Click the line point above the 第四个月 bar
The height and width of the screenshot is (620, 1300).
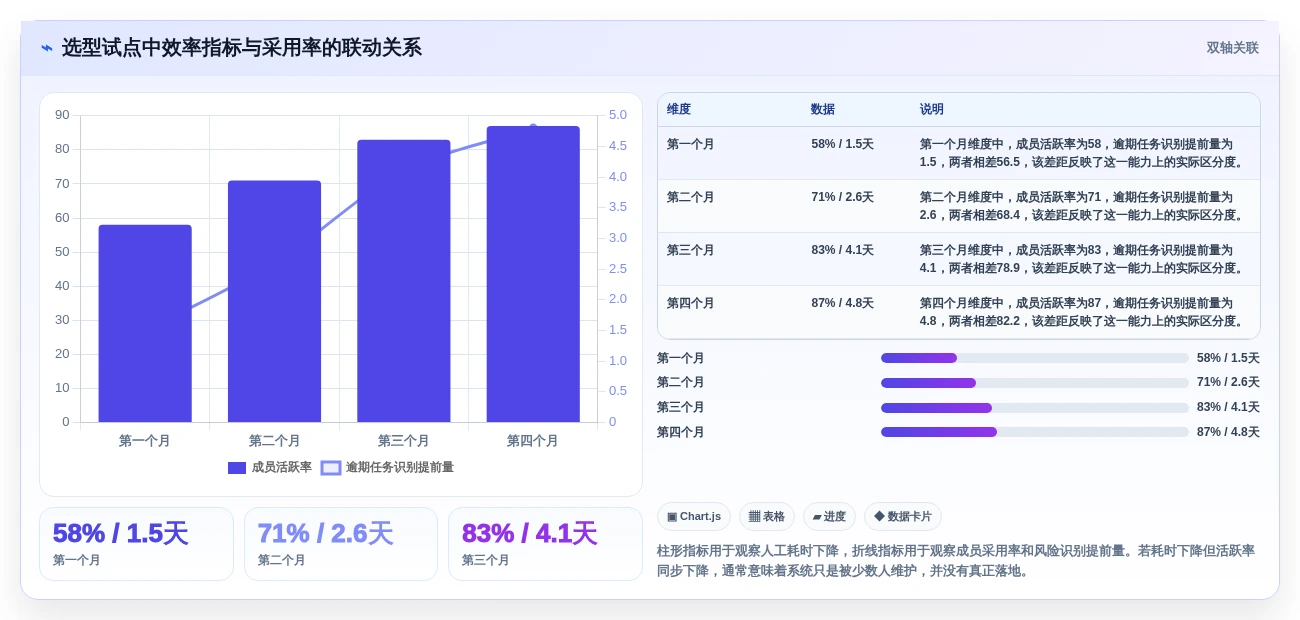pos(533,127)
